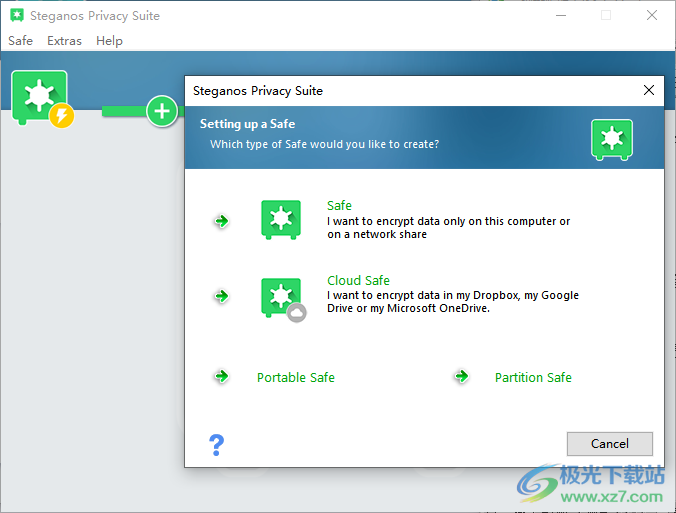Click the Cloud Safe icon with cloud badge
Viewport: 676px width, 513px height.
(x=283, y=300)
